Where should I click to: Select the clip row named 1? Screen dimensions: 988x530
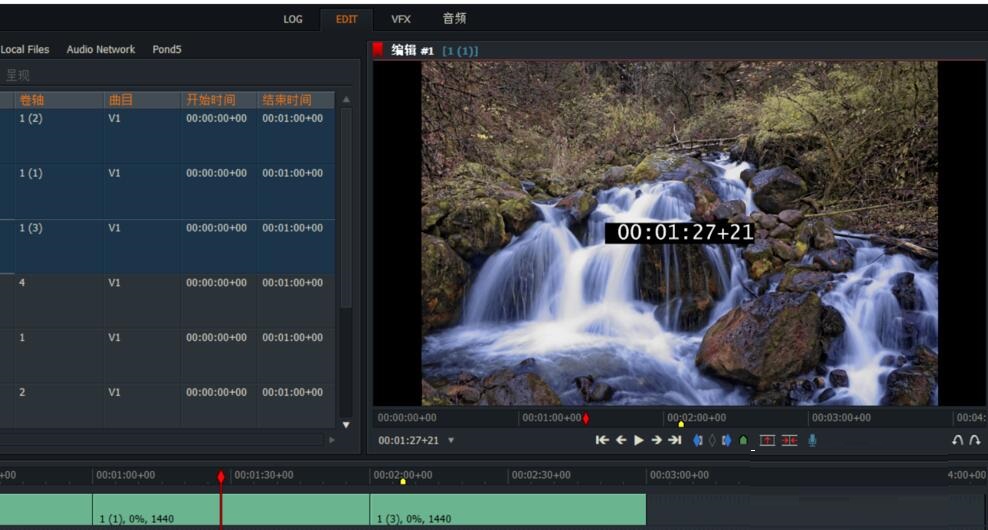click(167, 355)
